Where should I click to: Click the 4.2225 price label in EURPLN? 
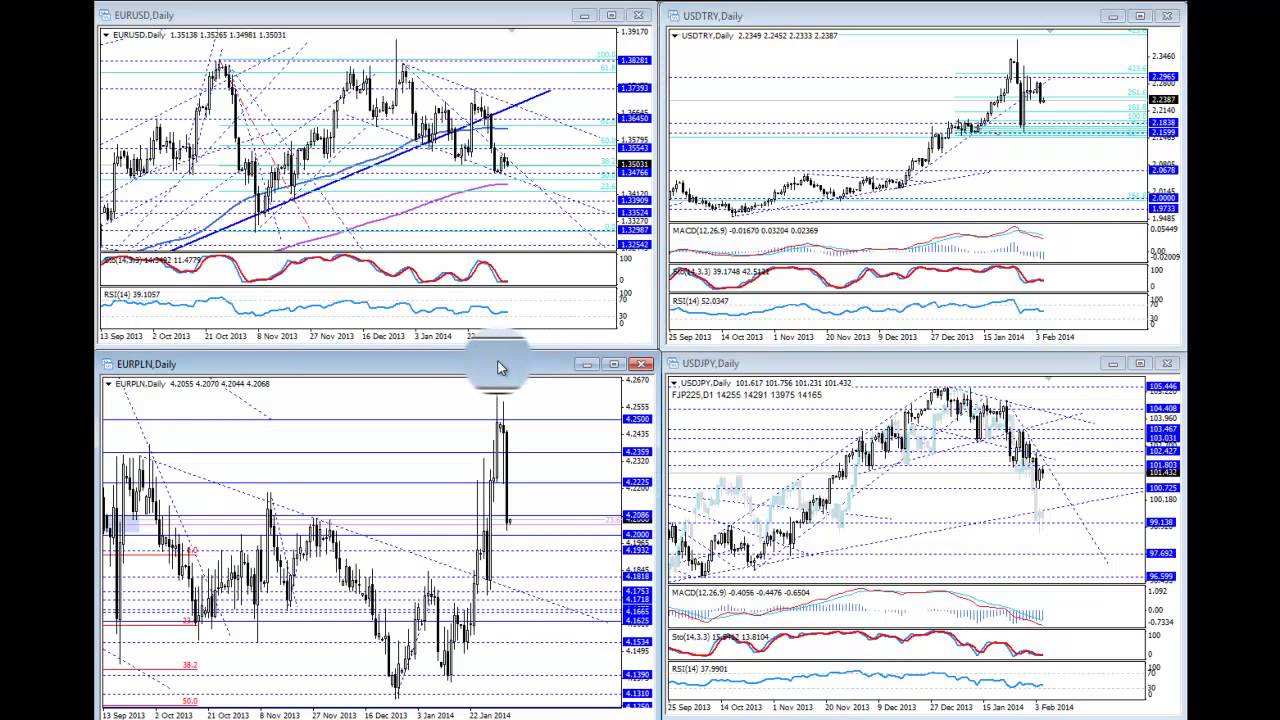pyautogui.click(x=637, y=482)
